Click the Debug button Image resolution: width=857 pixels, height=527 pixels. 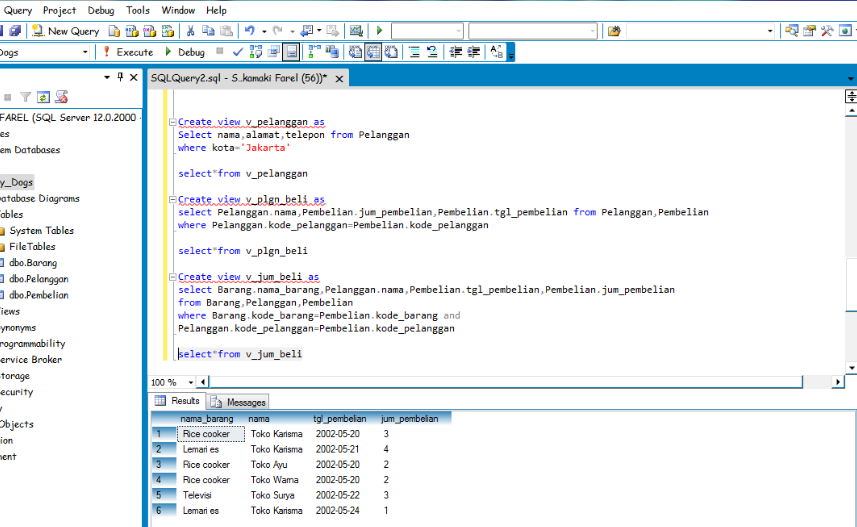(185, 52)
